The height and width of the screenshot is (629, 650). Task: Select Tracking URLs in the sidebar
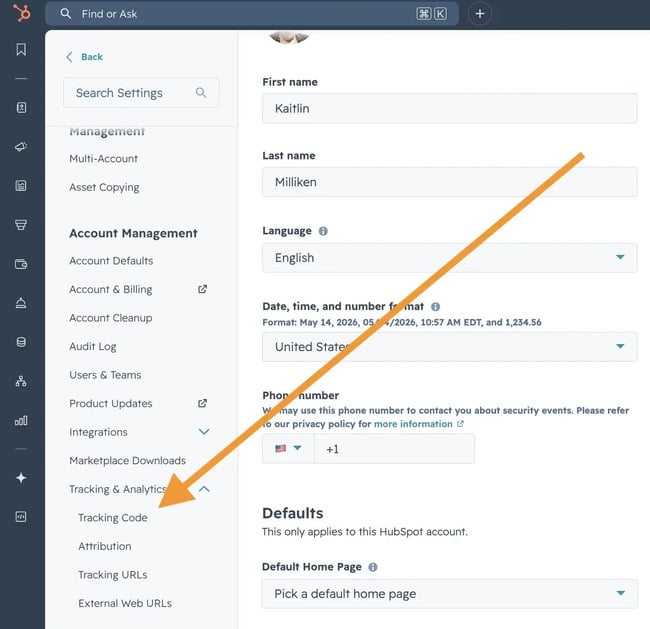click(113, 575)
